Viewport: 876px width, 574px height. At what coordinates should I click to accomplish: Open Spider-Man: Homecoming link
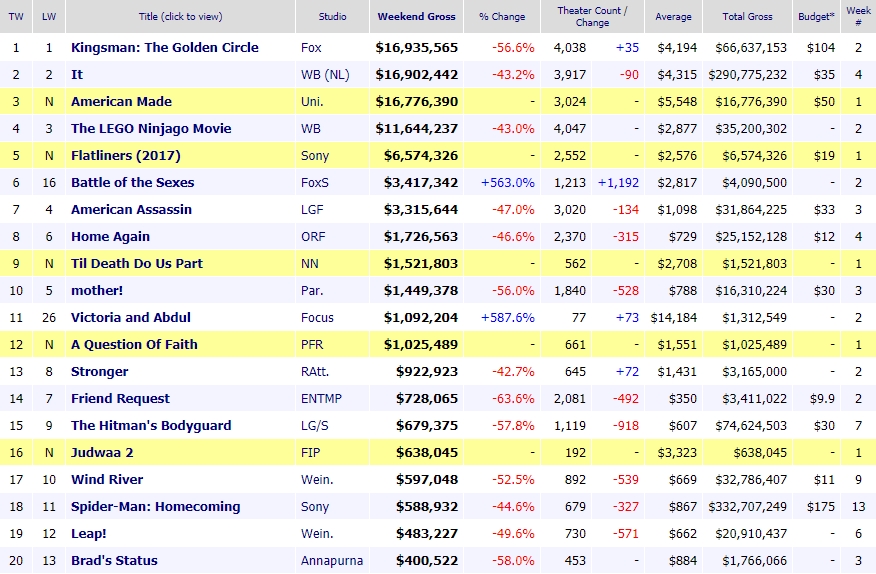click(155, 506)
